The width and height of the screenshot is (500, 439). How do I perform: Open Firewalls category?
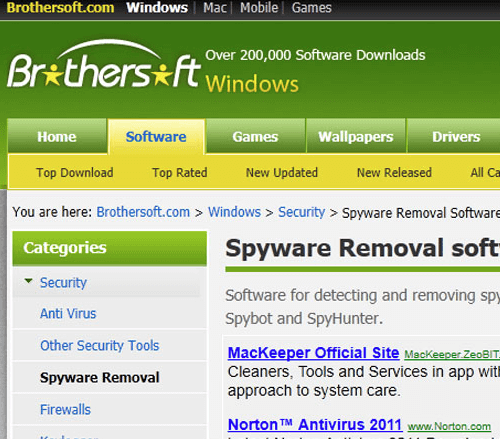point(65,409)
